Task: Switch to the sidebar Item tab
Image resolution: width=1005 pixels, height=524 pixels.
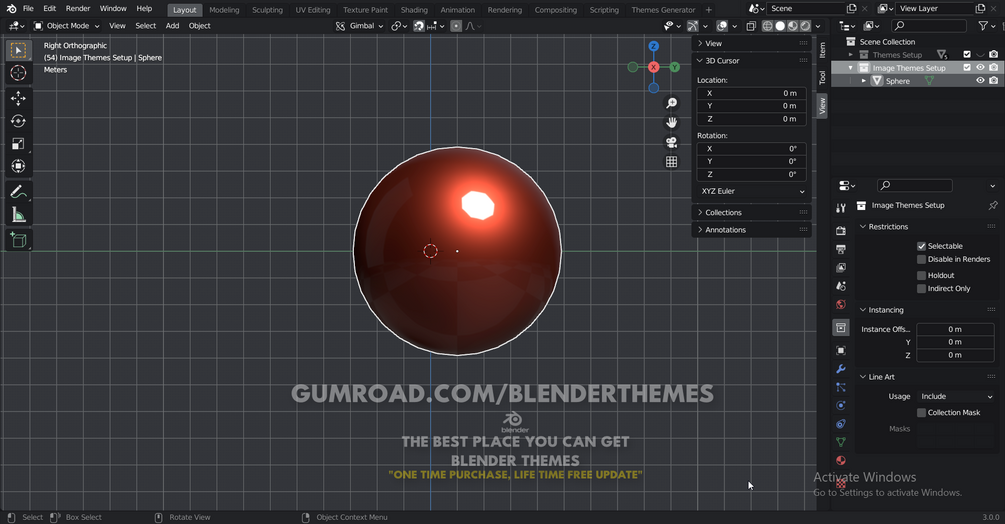Action: coord(822,50)
